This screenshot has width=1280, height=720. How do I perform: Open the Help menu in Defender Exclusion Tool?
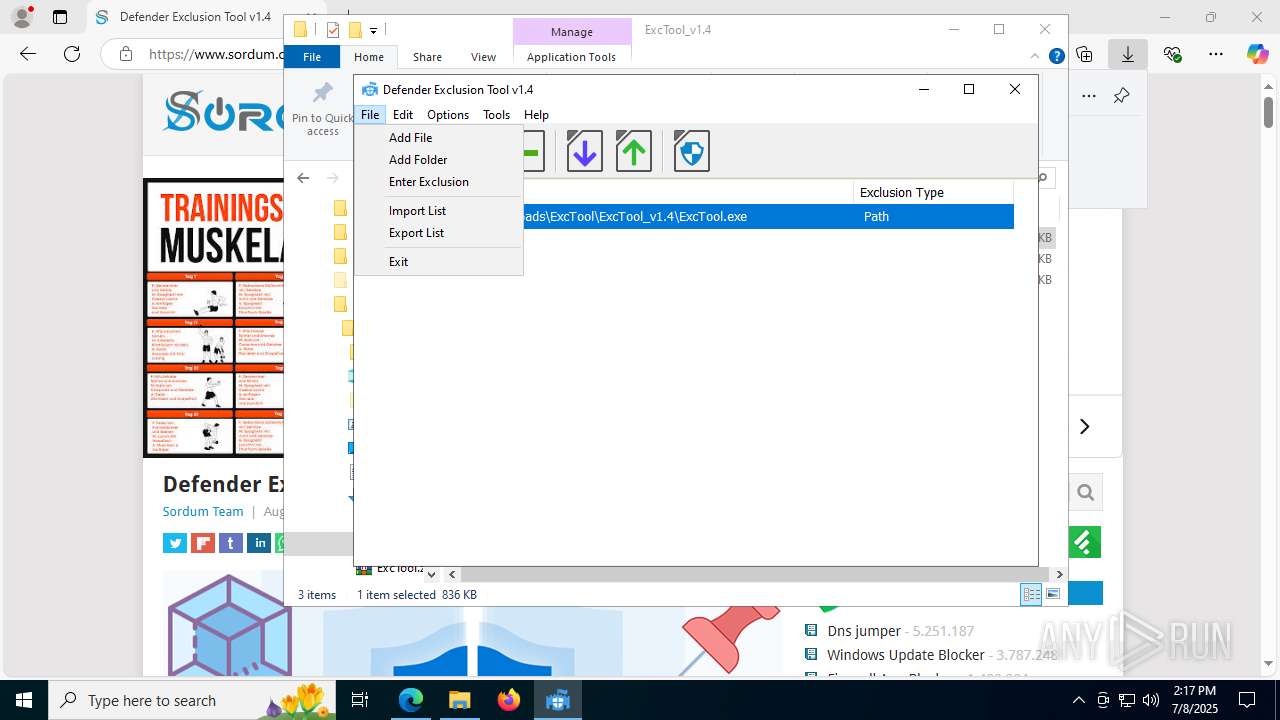[536, 115]
